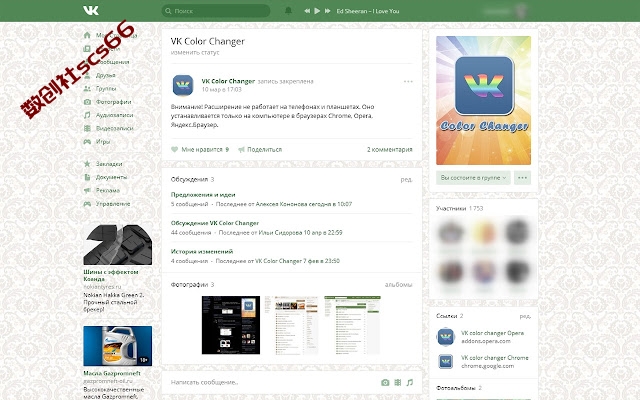640x400 pixels.
Task: Open the История изменений topic
Action: pos(202,251)
